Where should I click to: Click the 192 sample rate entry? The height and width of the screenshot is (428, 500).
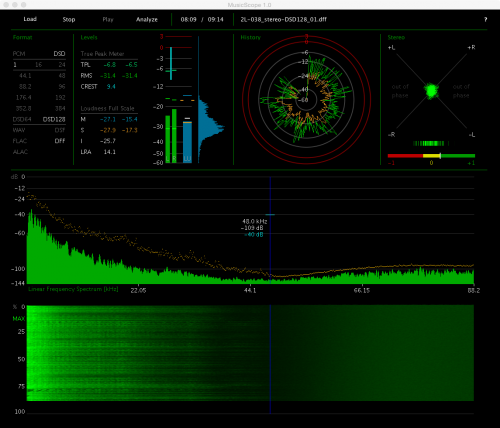[60, 98]
